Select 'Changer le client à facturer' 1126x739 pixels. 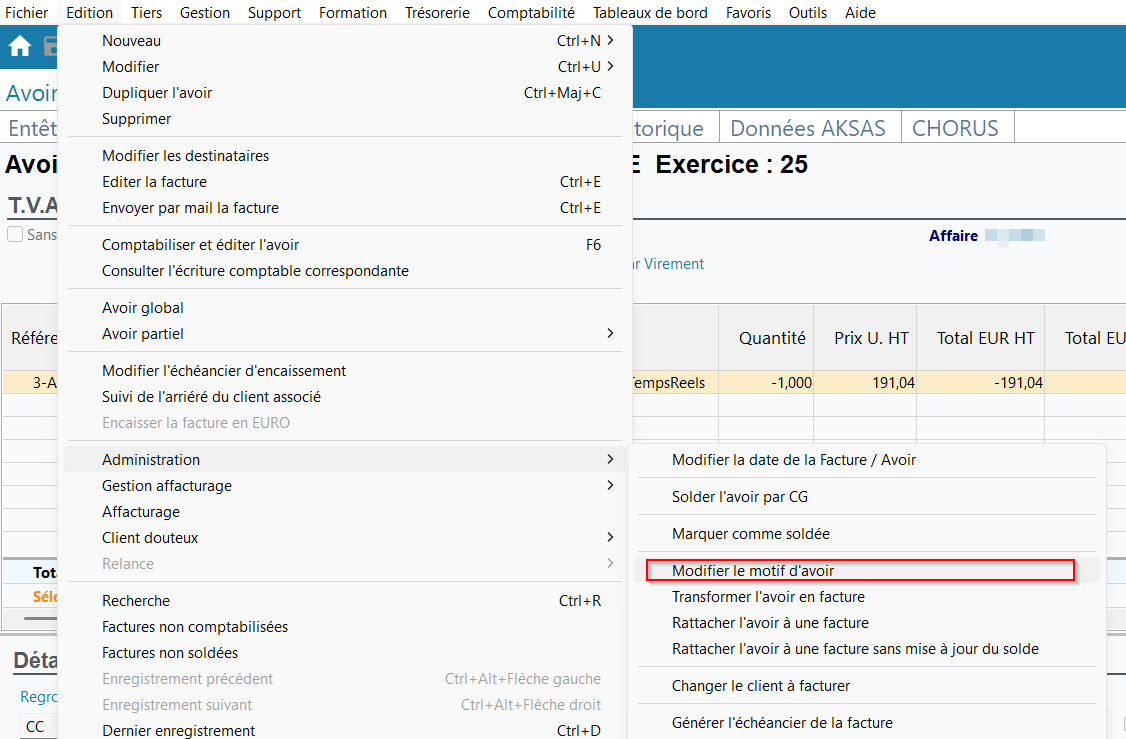click(x=760, y=686)
